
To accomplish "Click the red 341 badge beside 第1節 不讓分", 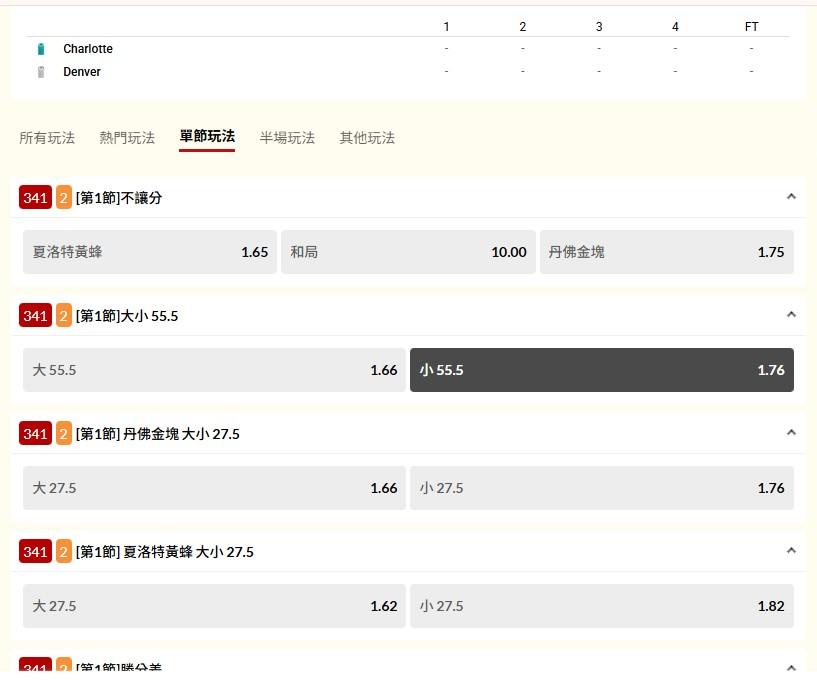I will tap(35, 198).
